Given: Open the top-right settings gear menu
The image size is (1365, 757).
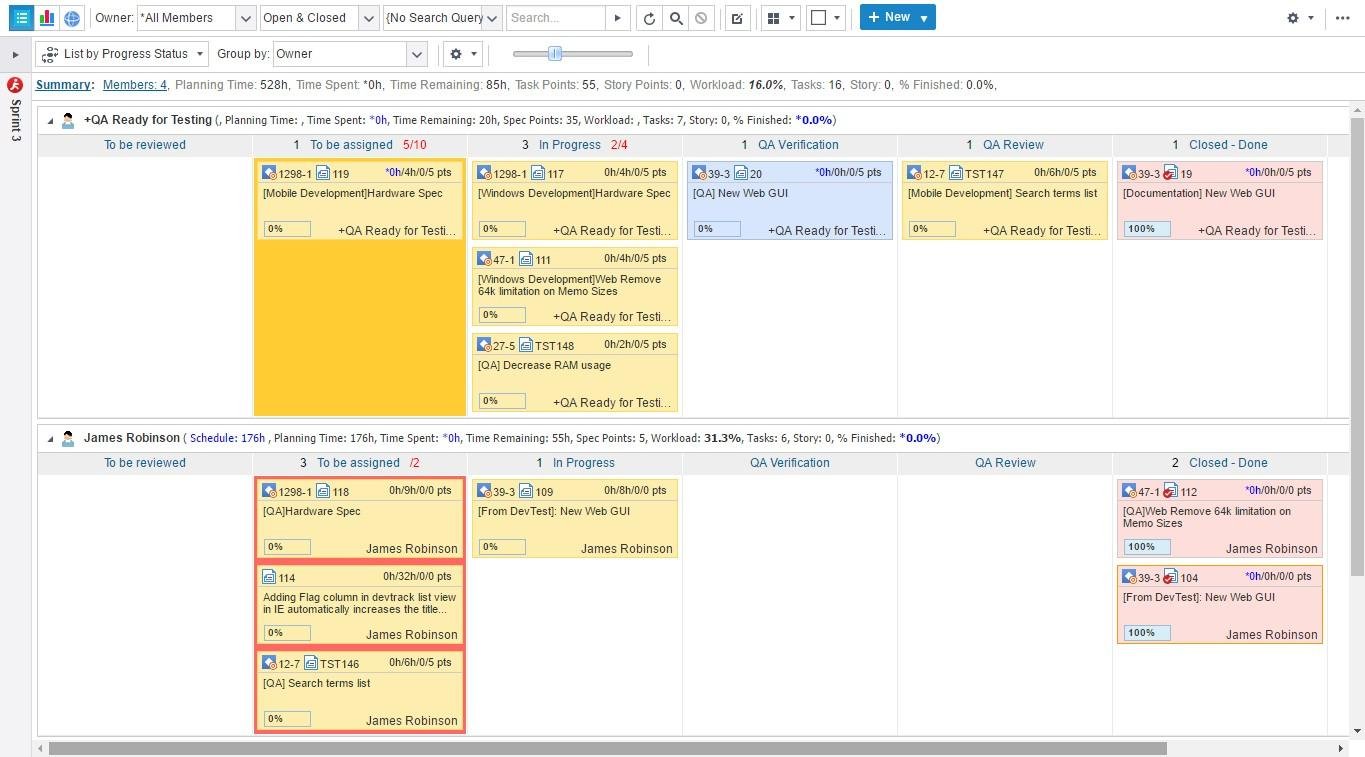Looking at the screenshot, I should tap(1299, 18).
